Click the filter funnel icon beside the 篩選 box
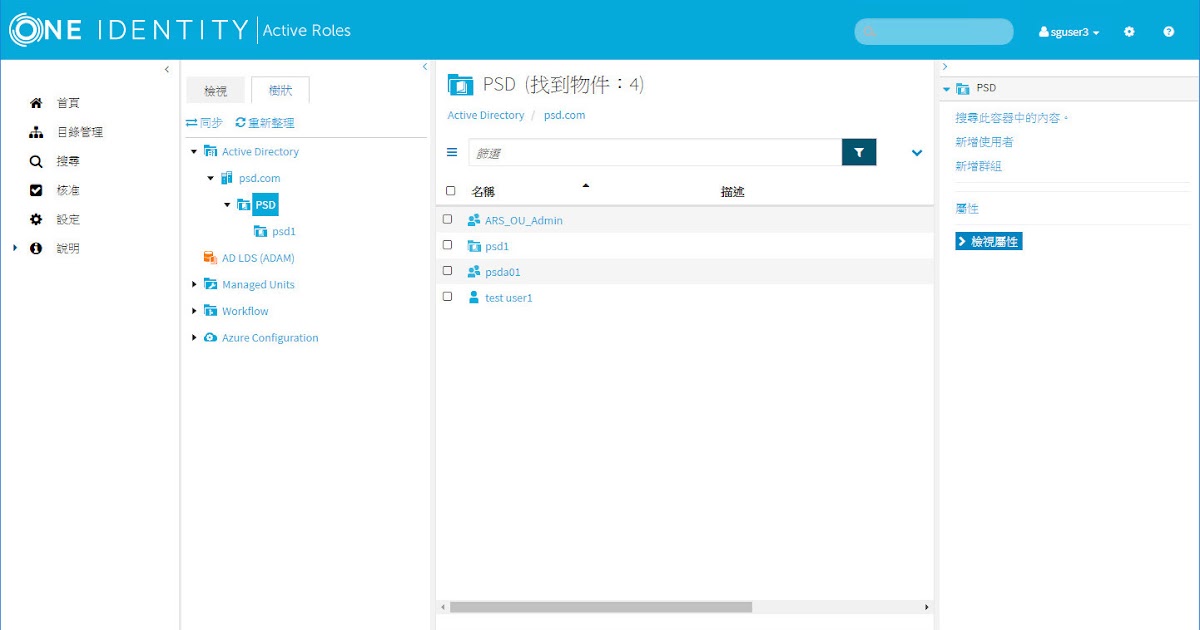The width and height of the screenshot is (1200, 630). pos(858,152)
